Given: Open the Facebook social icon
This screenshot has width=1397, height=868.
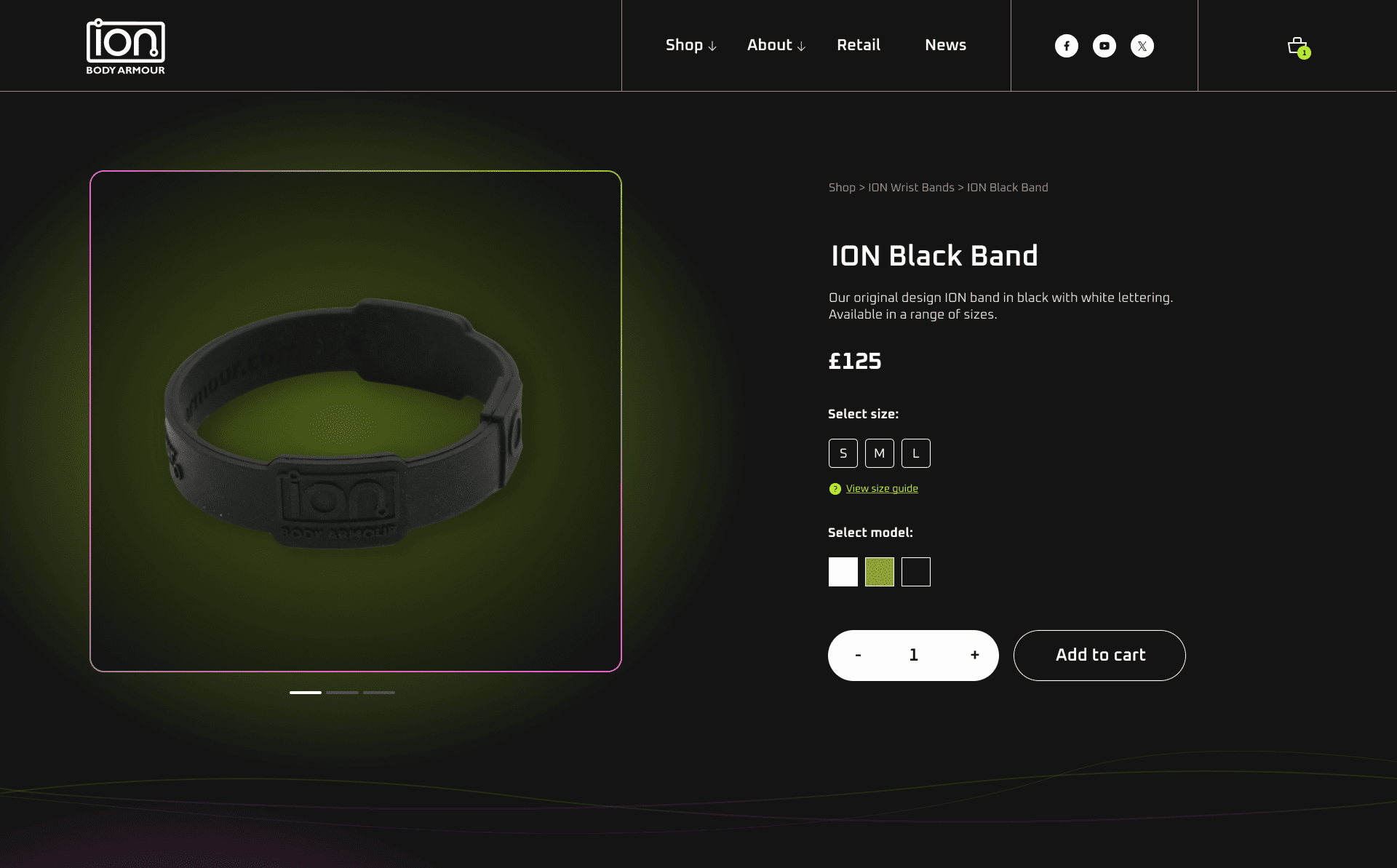Looking at the screenshot, I should [x=1067, y=46].
